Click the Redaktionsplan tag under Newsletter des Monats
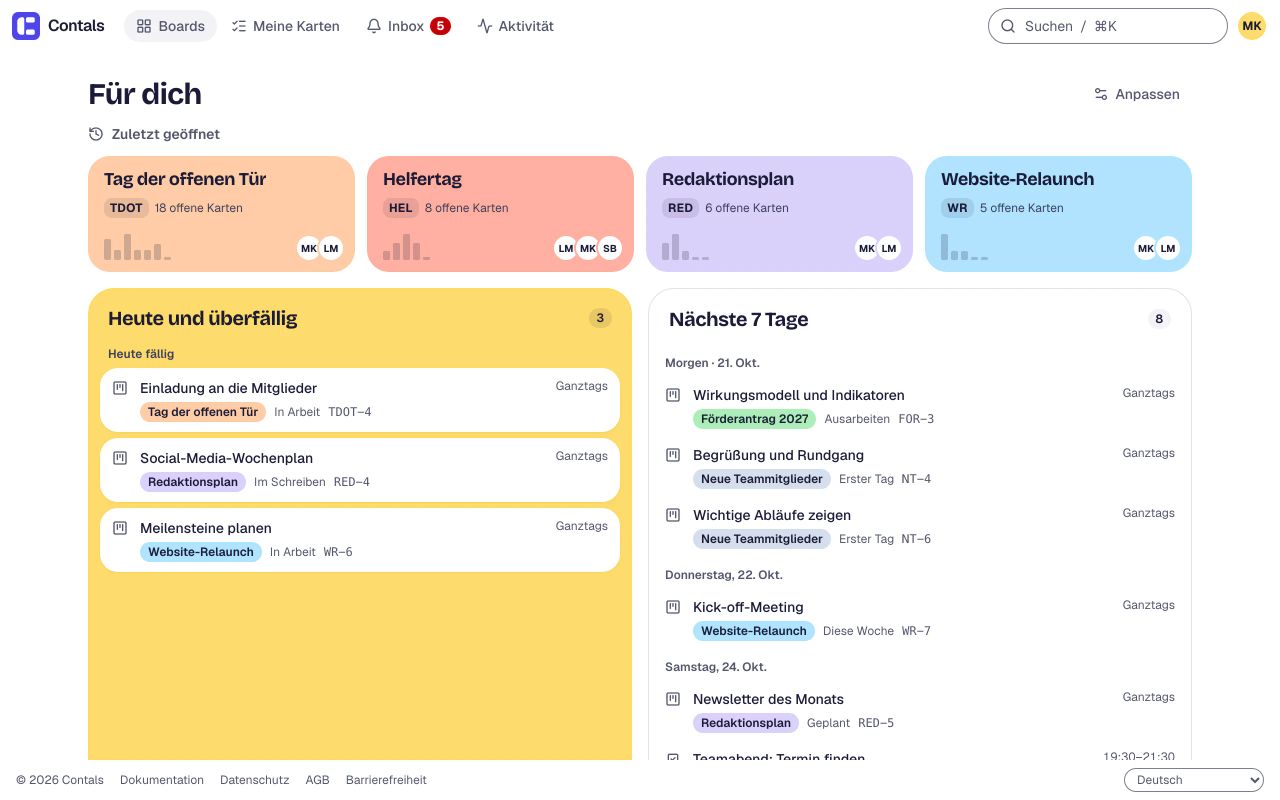The image size is (1280, 800). (x=746, y=723)
